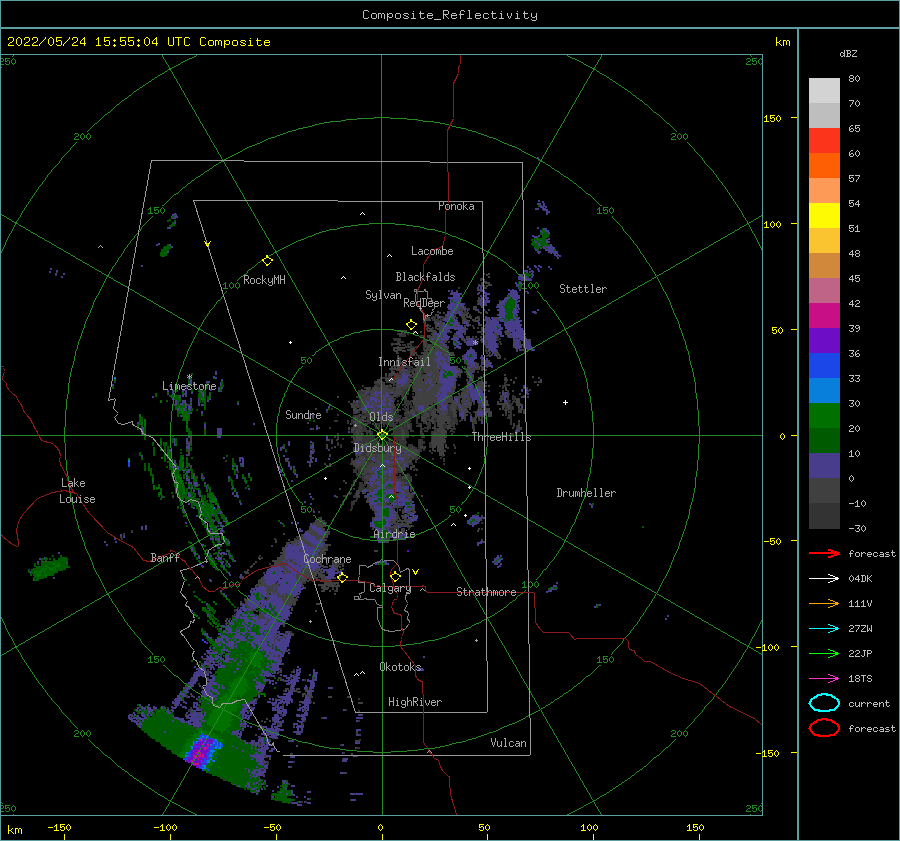Click the green 22JP arrow icon

pos(824,653)
